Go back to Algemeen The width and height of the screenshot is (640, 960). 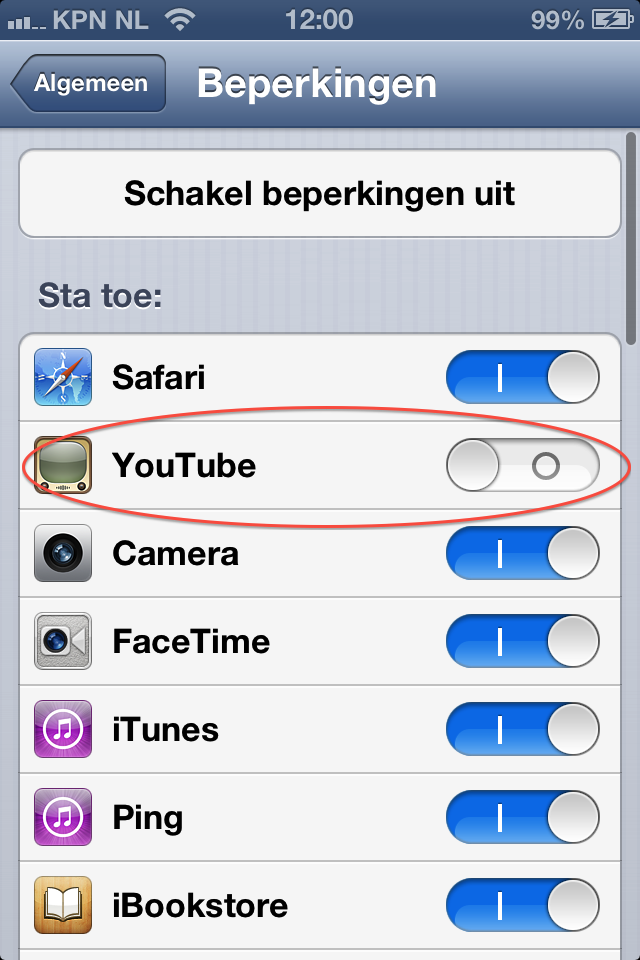tap(89, 83)
